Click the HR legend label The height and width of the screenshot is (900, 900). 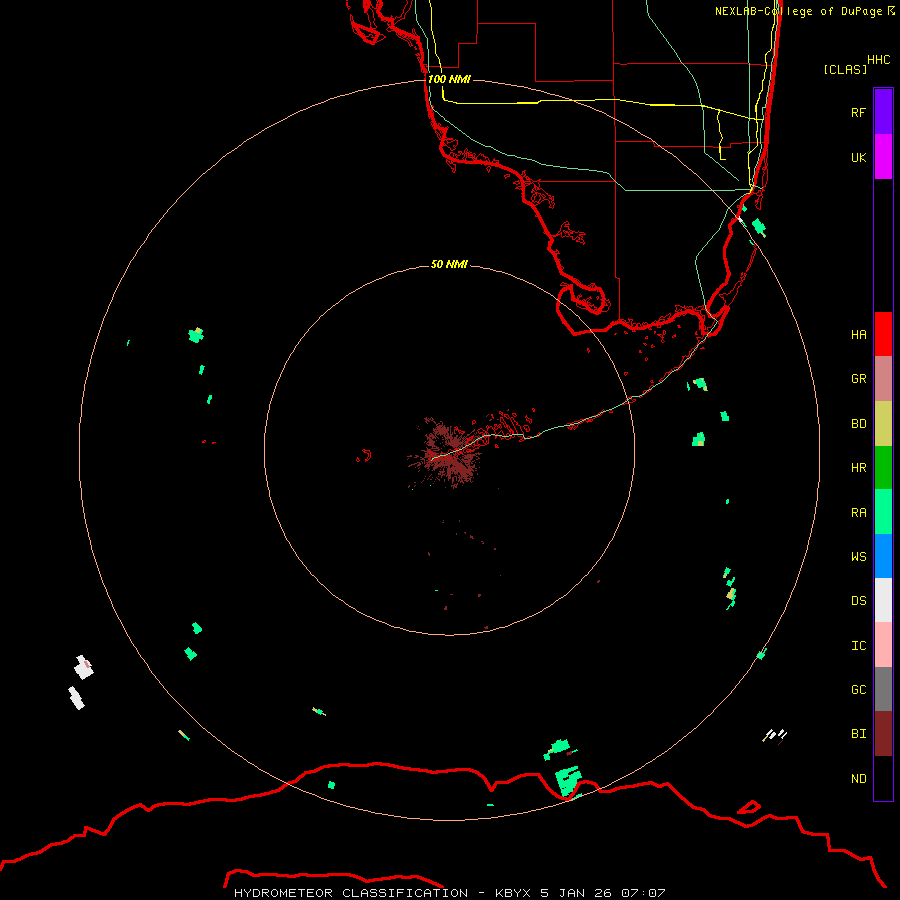[858, 468]
